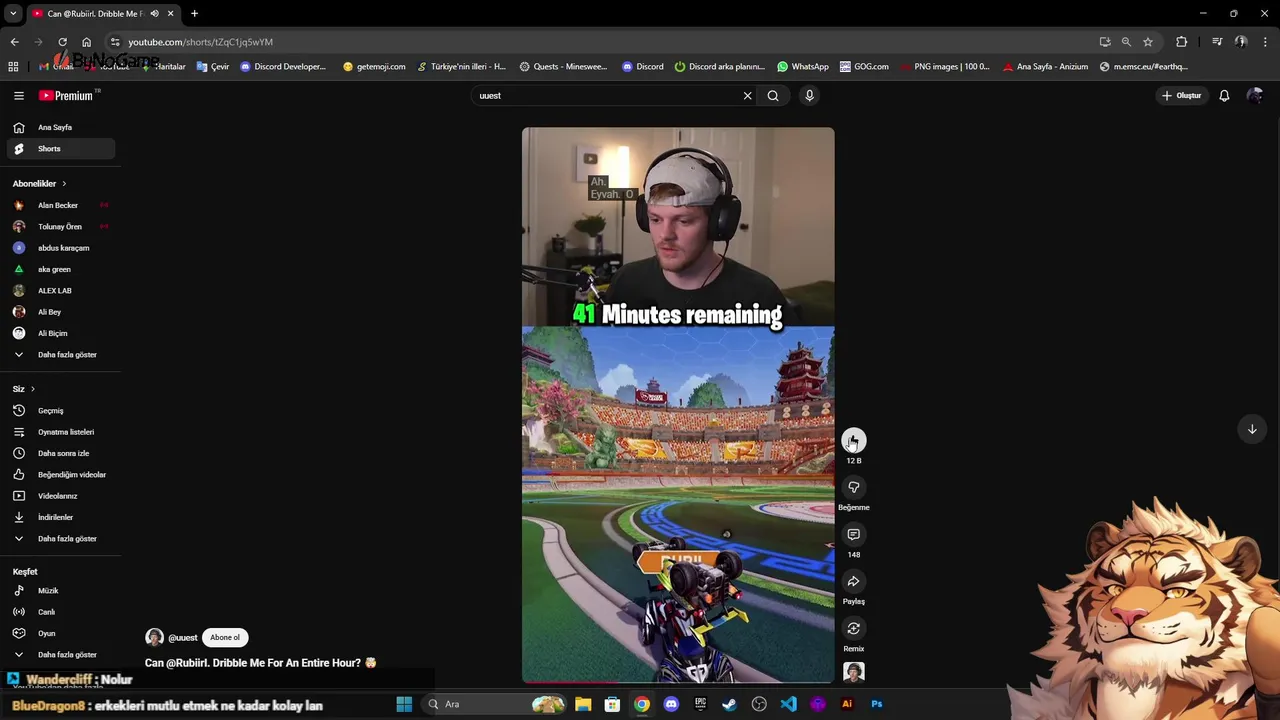Viewport: 1280px width, 720px height.
Task: Open the abdus karaçam channel
Action: click(61, 248)
